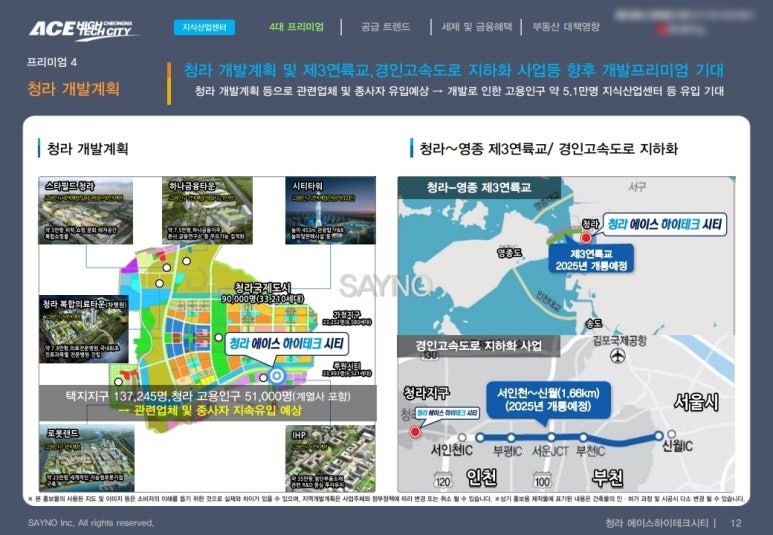Click the 제3연륙교 2025년 개통예정 callout
Screen dimensions: 773x535
point(591,260)
